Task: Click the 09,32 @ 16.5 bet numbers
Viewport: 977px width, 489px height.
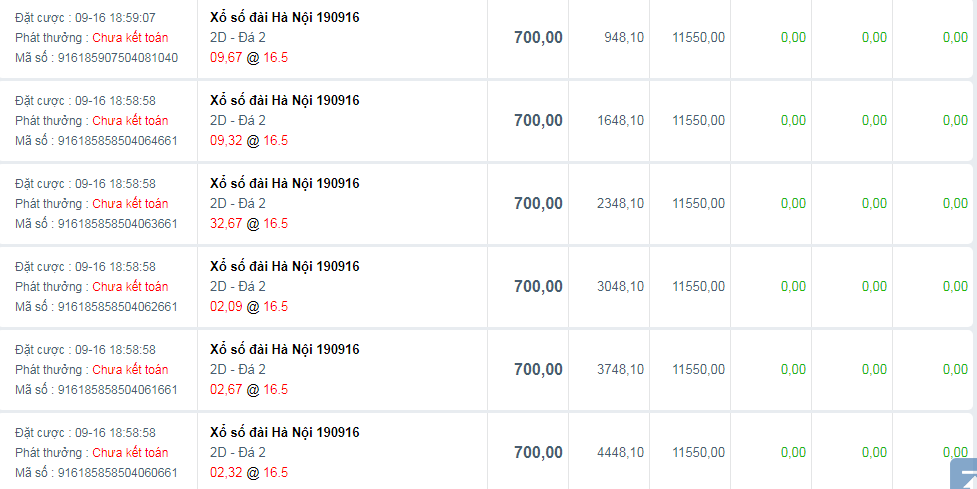Action: pos(249,140)
